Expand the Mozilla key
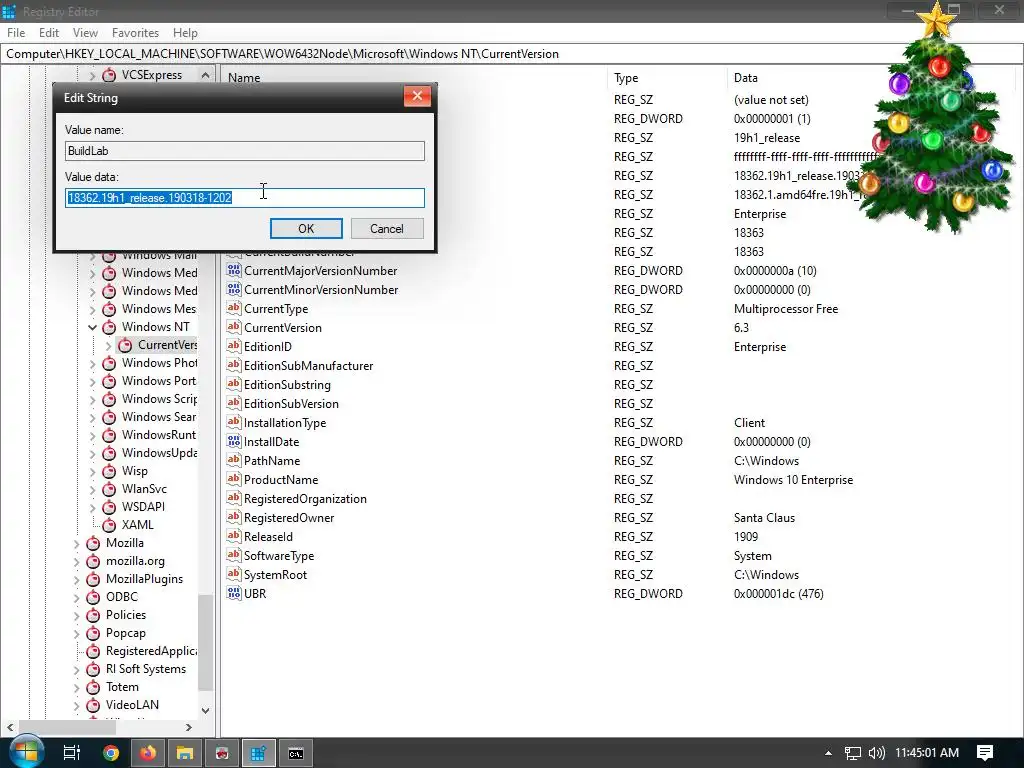The height and width of the screenshot is (768, 1024). (76, 543)
